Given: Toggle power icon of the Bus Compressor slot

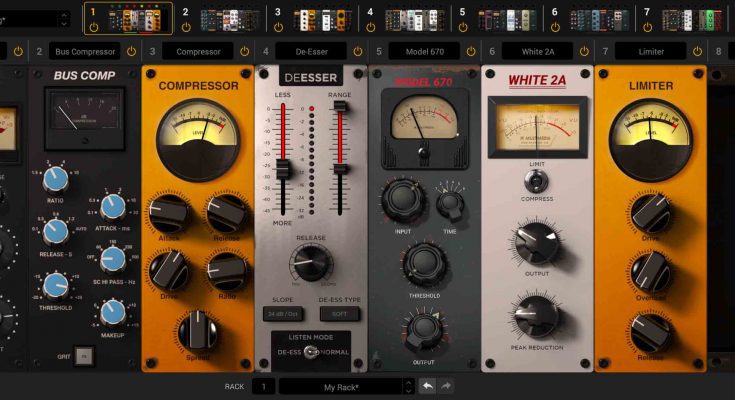Looking at the screenshot, I should [x=132, y=51].
